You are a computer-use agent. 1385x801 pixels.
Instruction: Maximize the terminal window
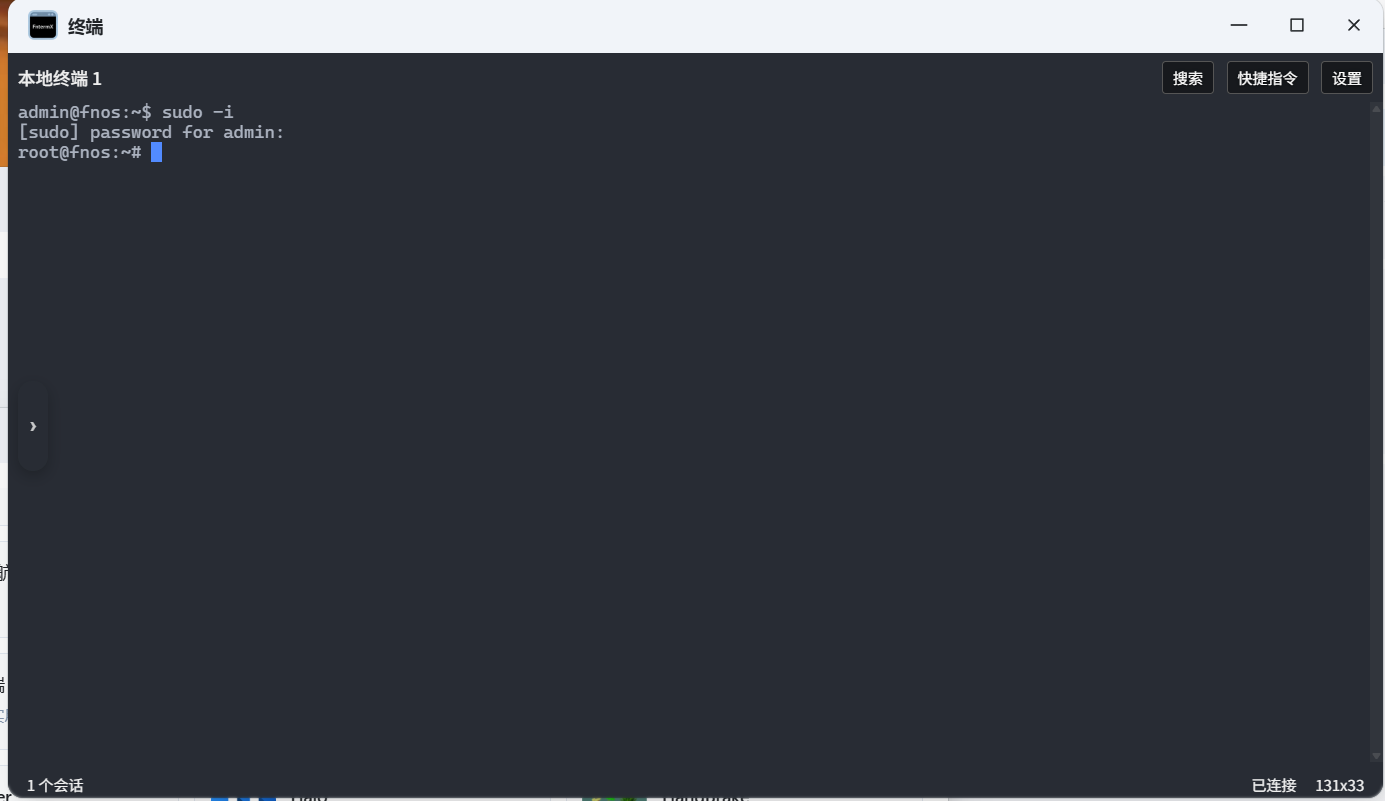pos(1297,26)
